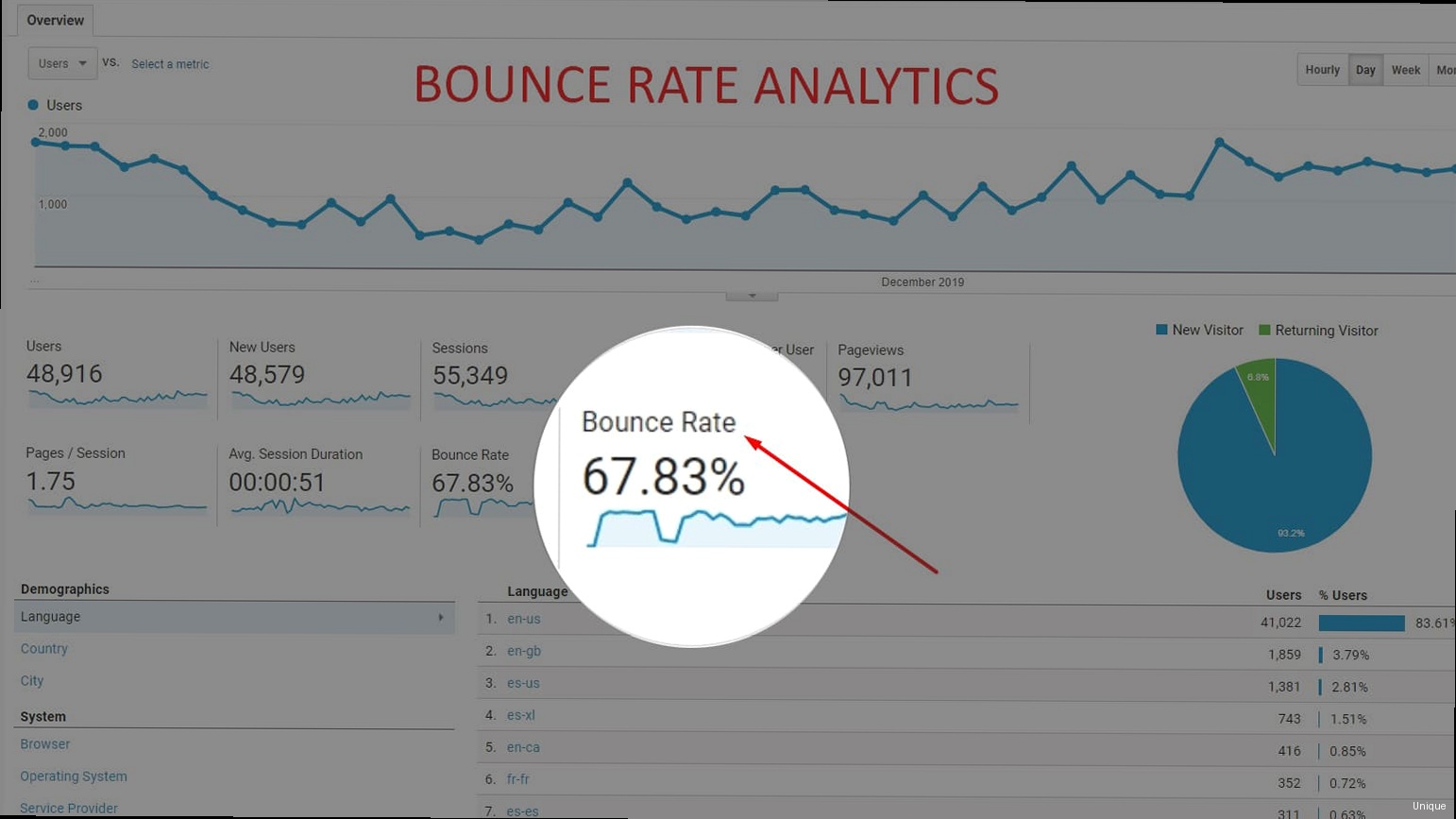Click the Returning Visitor legend swatch
Viewport: 1456px width, 819px height.
(x=1264, y=330)
